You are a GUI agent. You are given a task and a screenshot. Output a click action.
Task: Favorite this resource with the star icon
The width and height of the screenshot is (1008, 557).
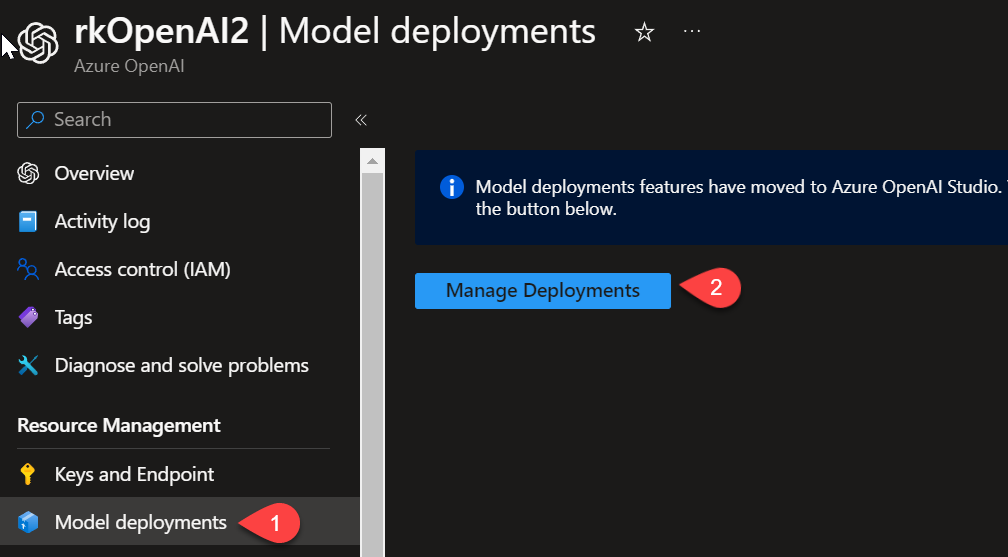pos(645,33)
